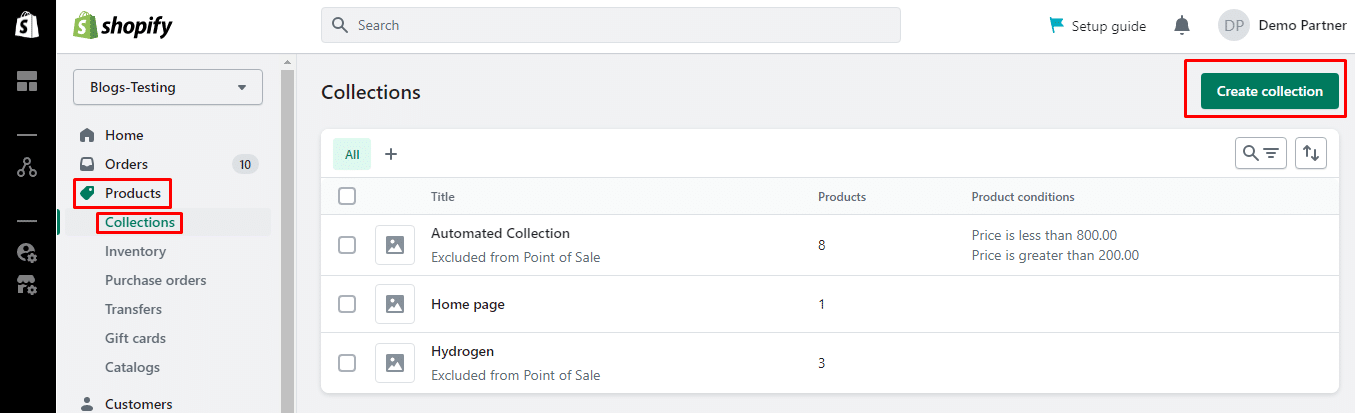
Task: Click the Shopify bag icon in black sidebar
Action: [27, 26]
